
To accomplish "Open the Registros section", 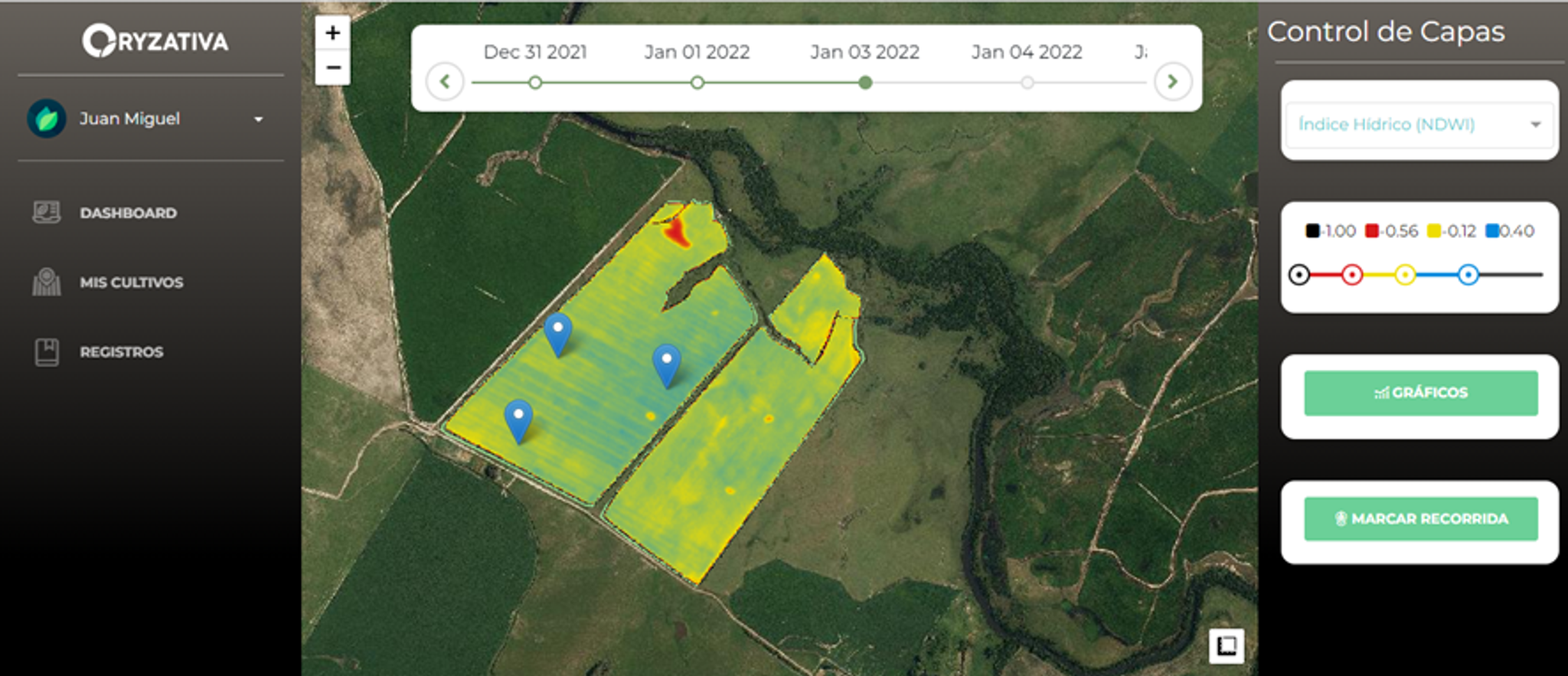I will pos(122,352).
